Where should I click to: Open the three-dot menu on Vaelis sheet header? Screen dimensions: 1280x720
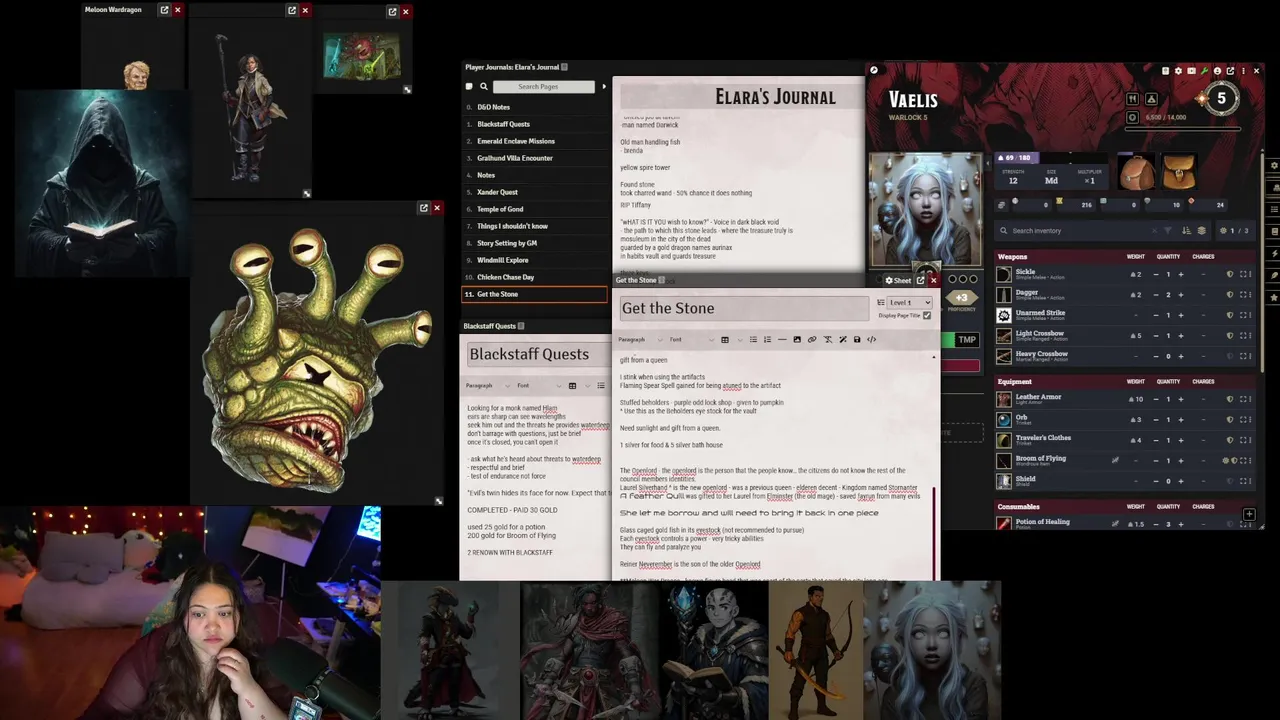(x=1243, y=71)
